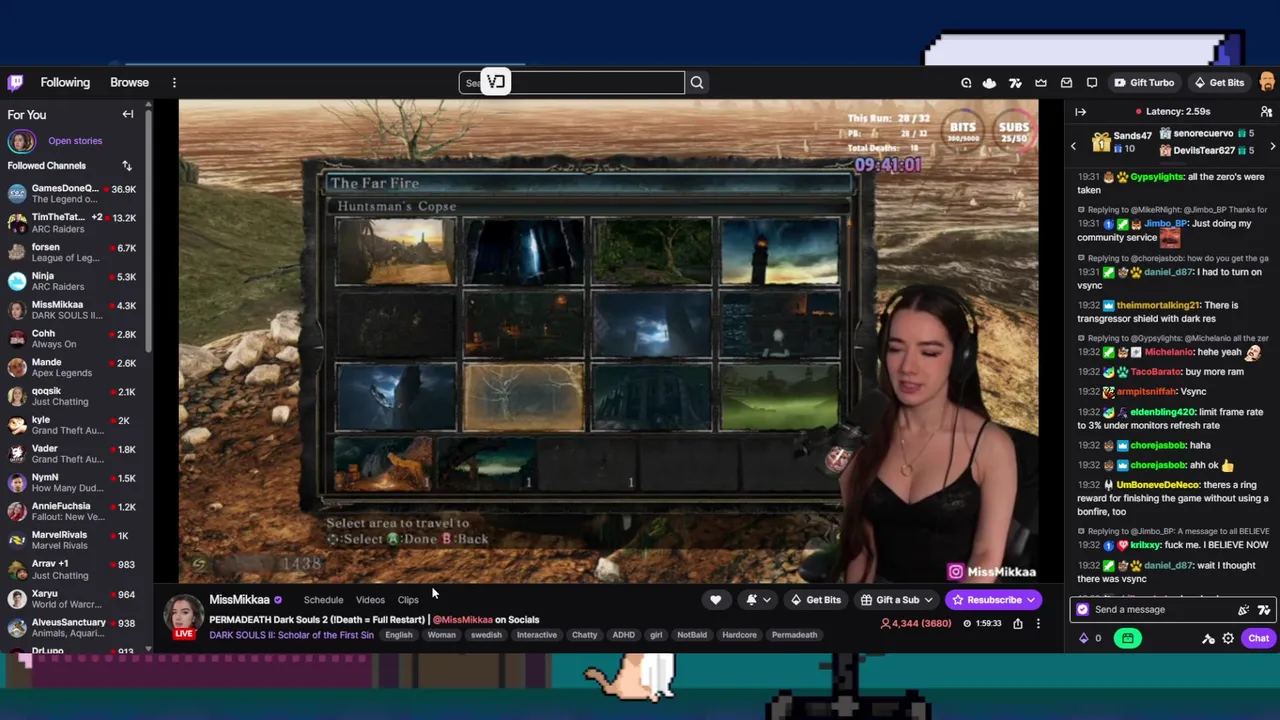Open chat settings gear
Viewport: 1280px width, 720px height.
(1228, 639)
